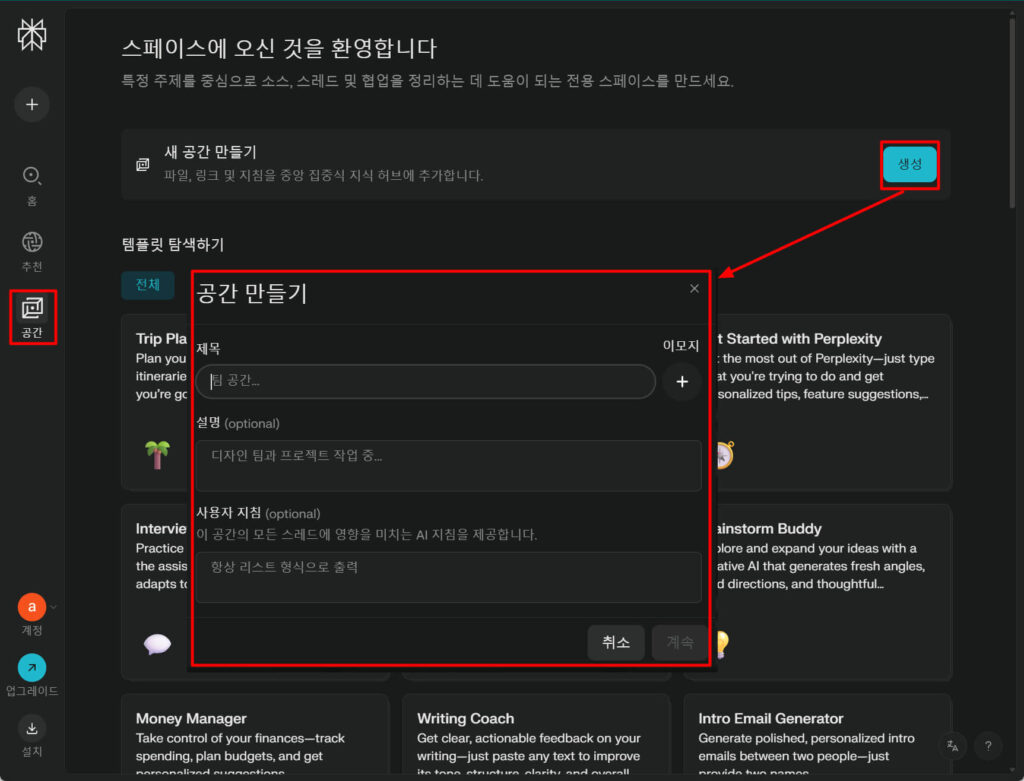The width and height of the screenshot is (1024, 781).
Task: Click the 생성 create button
Action: [x=910, y=164]
